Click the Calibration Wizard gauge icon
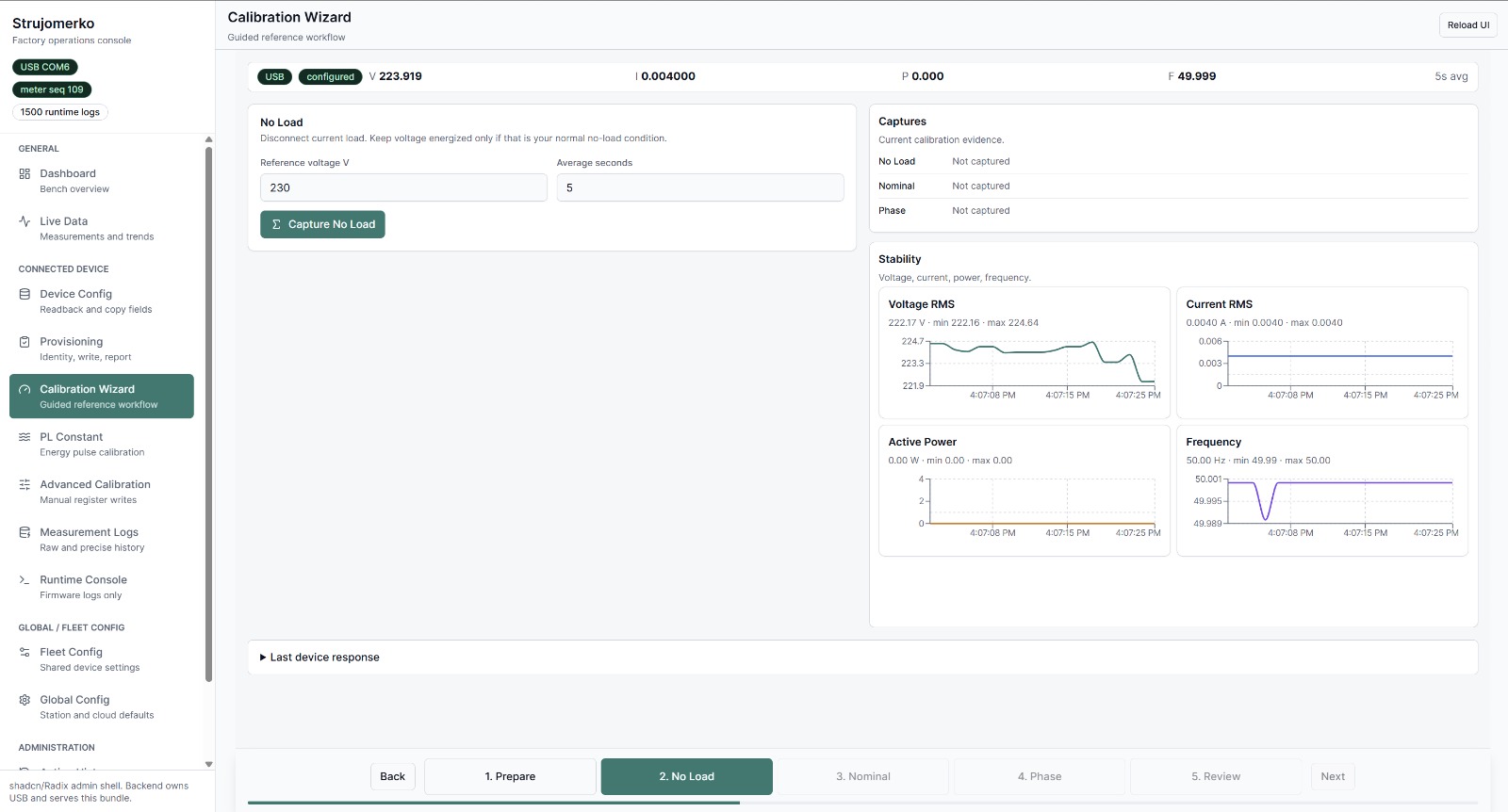1508x812 pixels. point(25,389)
